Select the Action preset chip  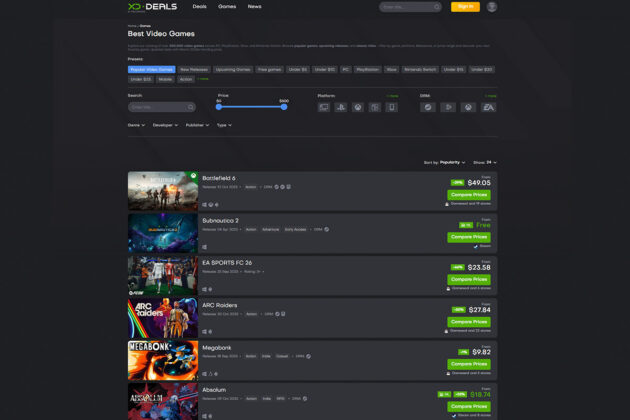(186, 80)
